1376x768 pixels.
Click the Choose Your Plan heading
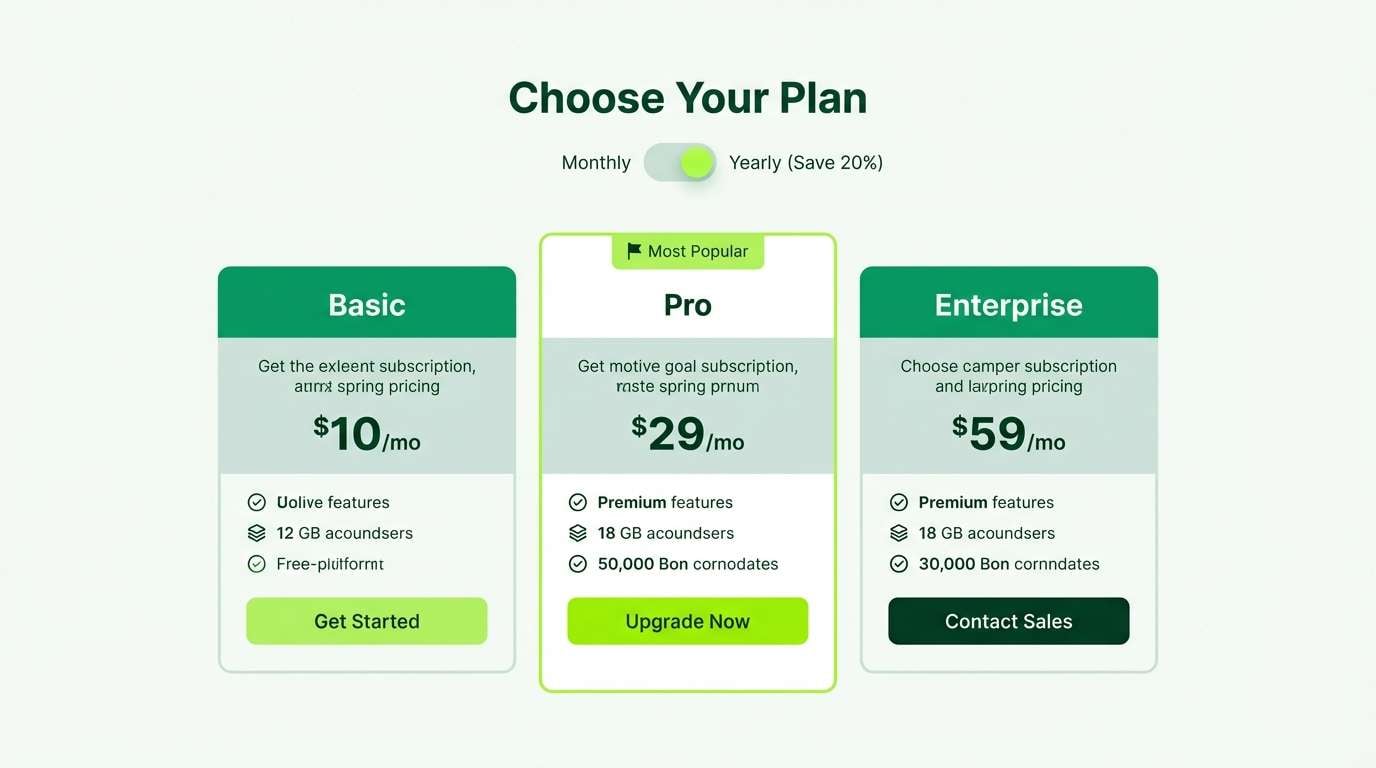(x=687, y=97)
